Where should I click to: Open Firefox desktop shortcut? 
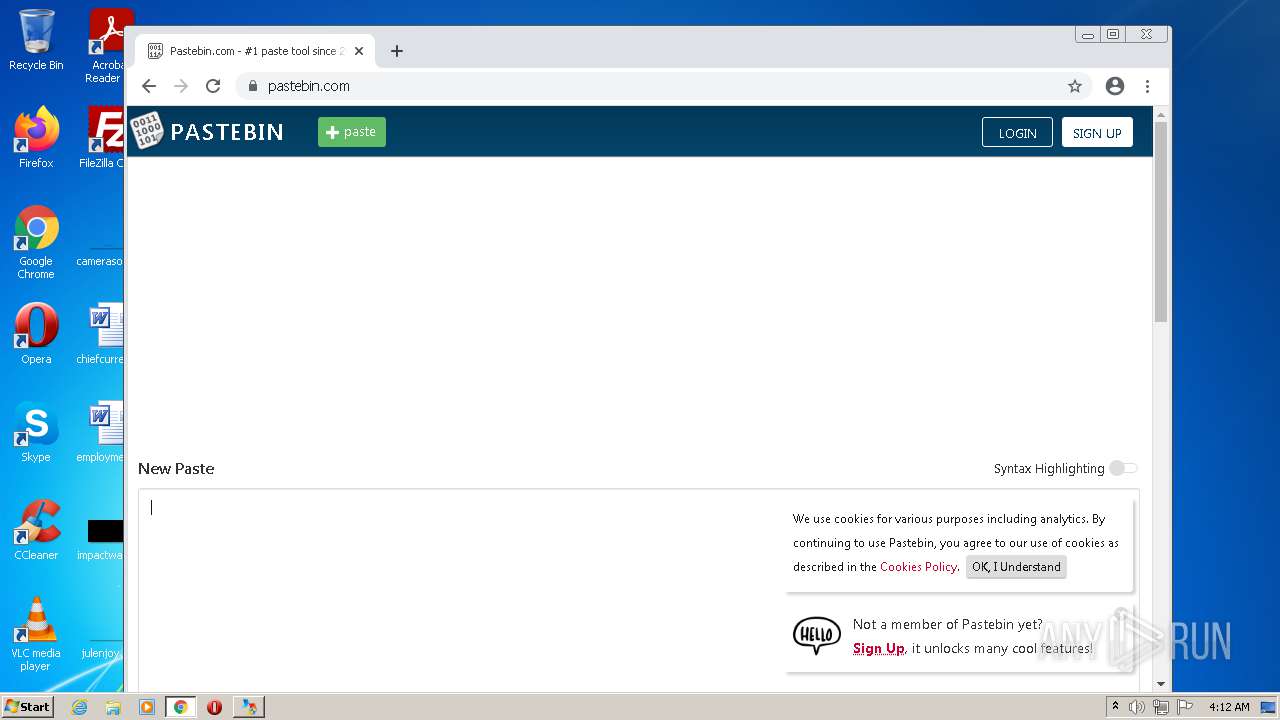tap(36, 138)
